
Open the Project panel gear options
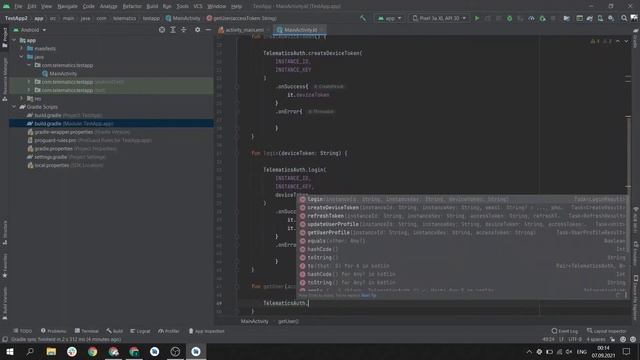[x=198, y=30]
